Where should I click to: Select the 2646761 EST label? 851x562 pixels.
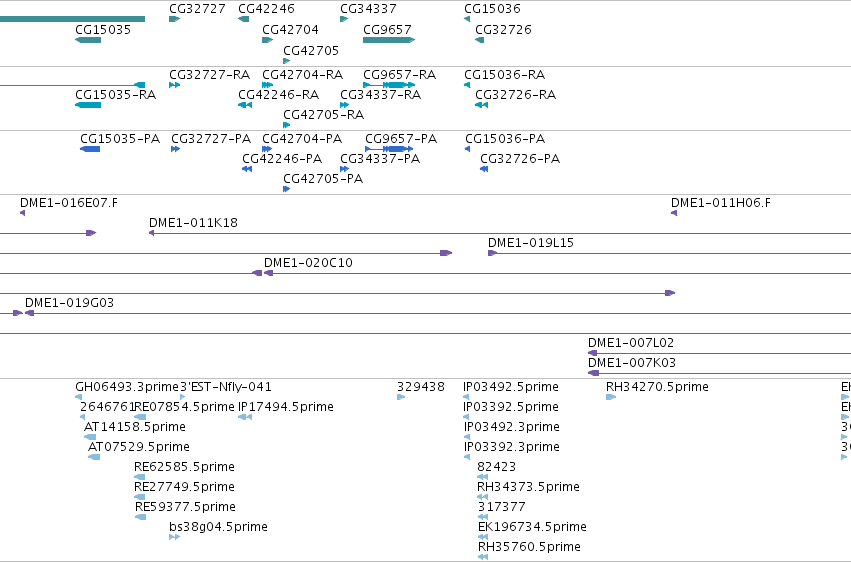[107, 407]
